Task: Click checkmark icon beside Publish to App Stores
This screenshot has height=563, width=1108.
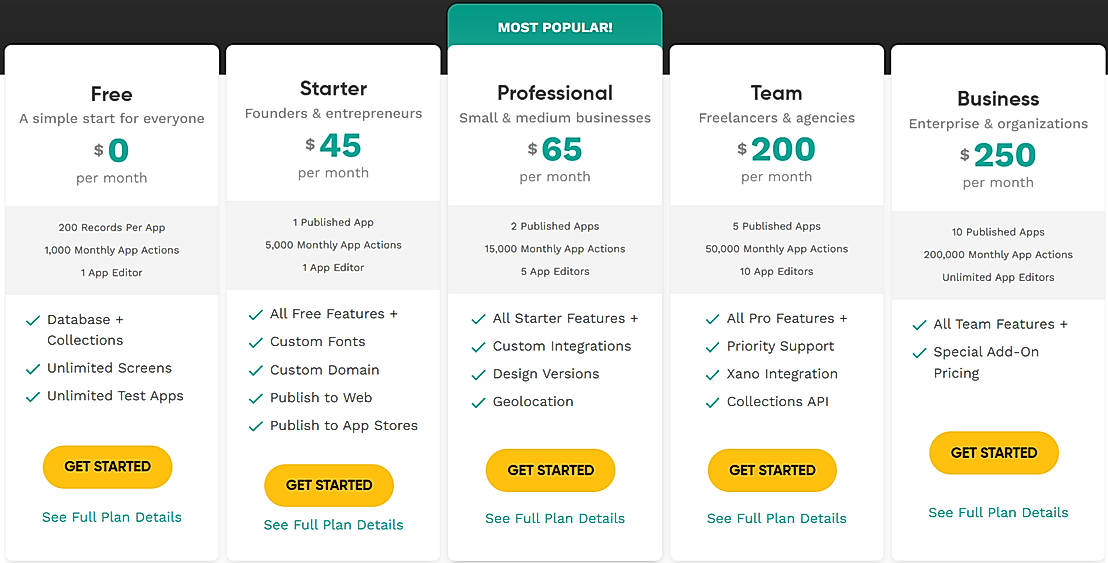Action: (x=255, y=426)
